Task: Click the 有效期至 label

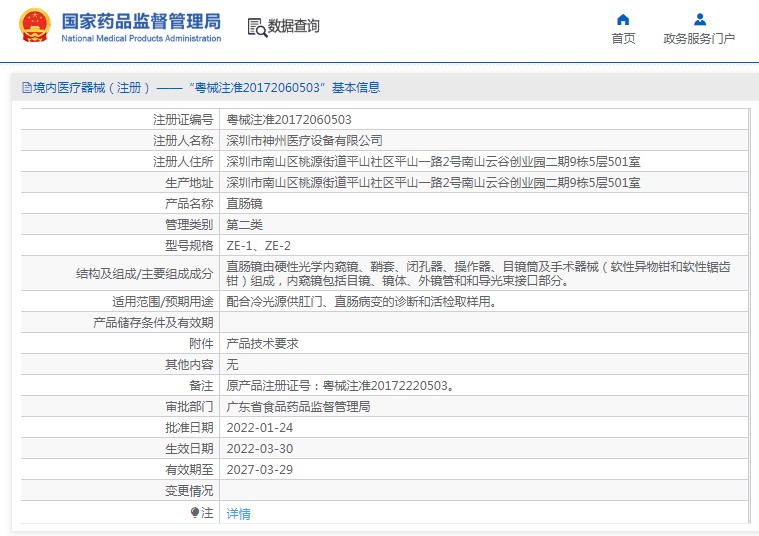Action: coord(189,470)
